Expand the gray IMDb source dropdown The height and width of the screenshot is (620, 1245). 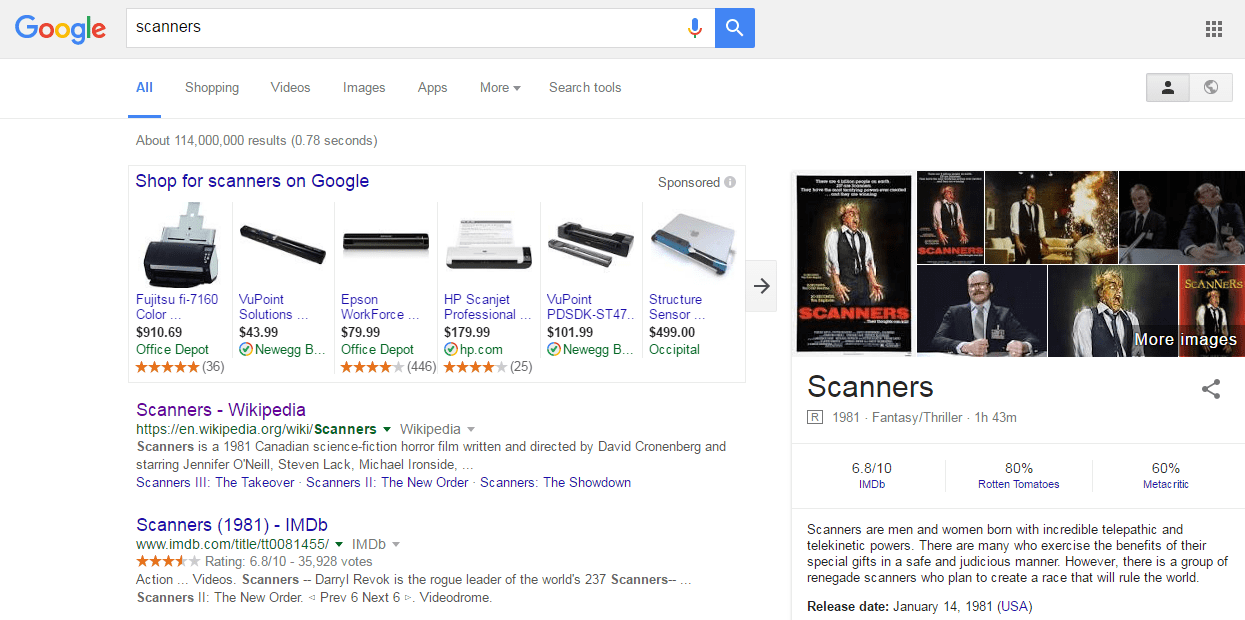(x=396, y=545)
